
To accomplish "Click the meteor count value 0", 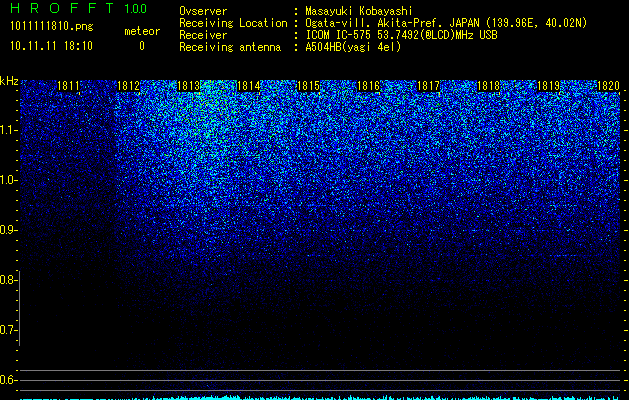I will pos(142,46).
